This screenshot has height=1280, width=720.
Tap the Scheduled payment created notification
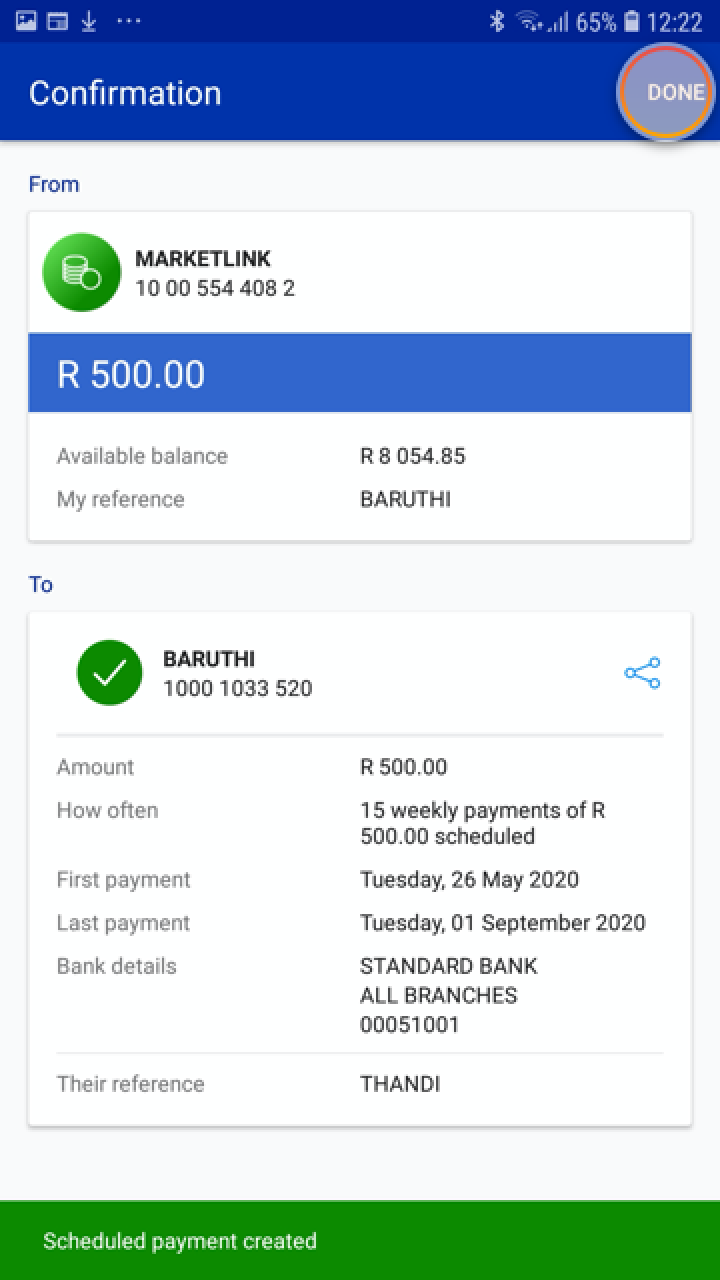tap(360, 1240)
